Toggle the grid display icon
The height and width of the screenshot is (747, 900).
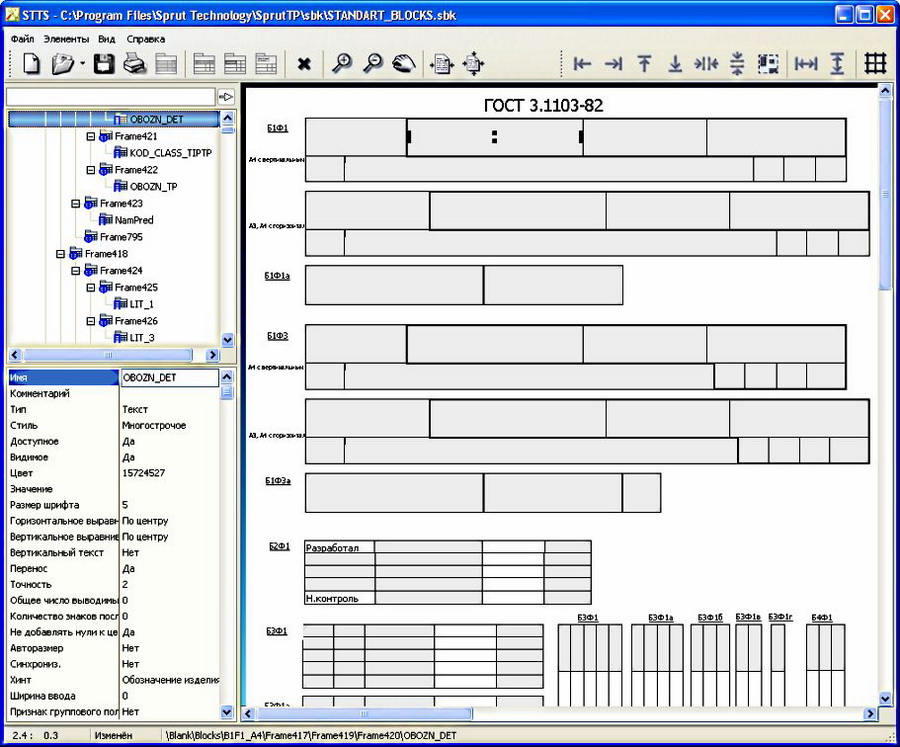pyautogui.click(x=875, y=65)
